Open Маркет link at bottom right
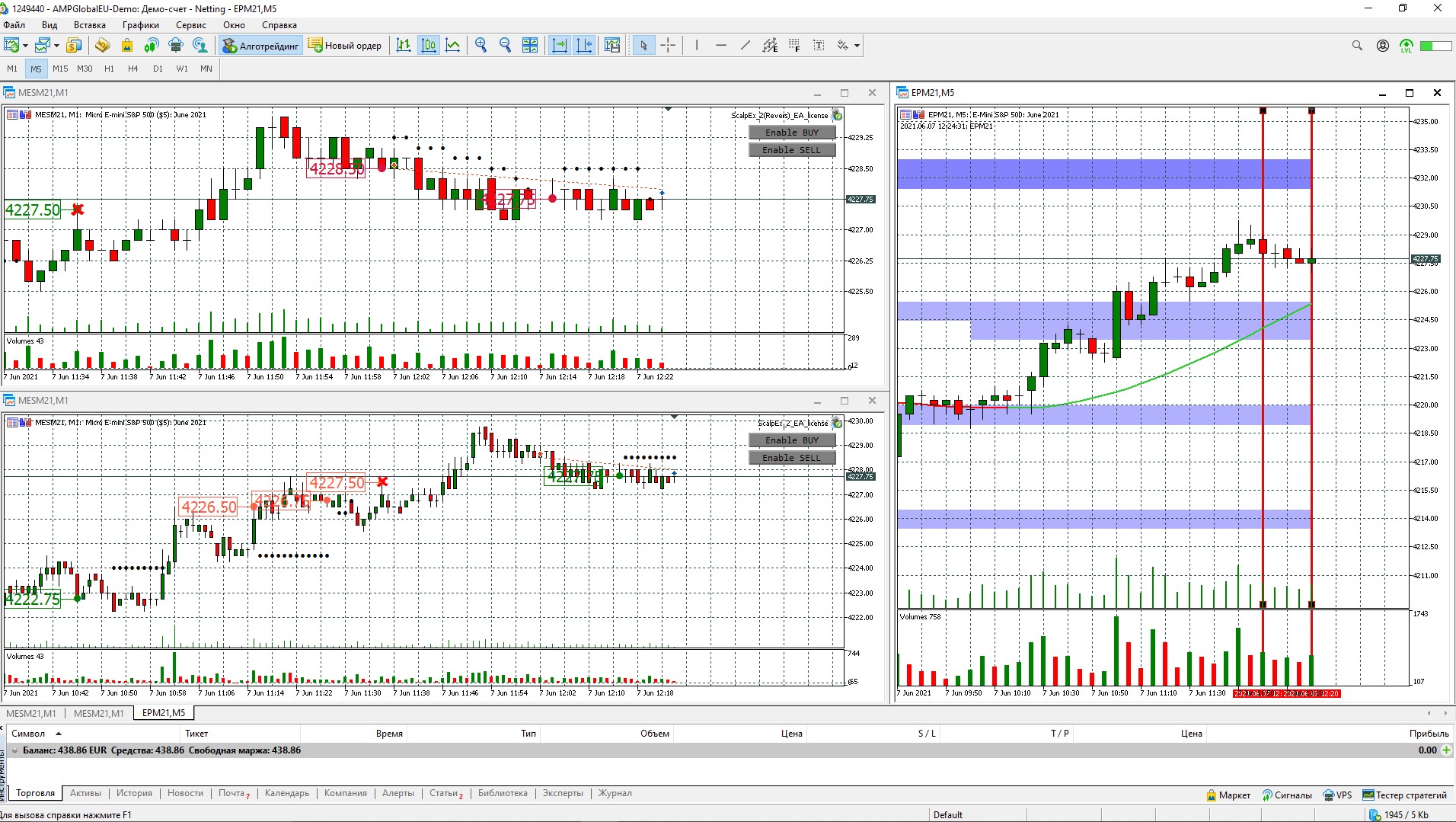 click(1228, 795)
